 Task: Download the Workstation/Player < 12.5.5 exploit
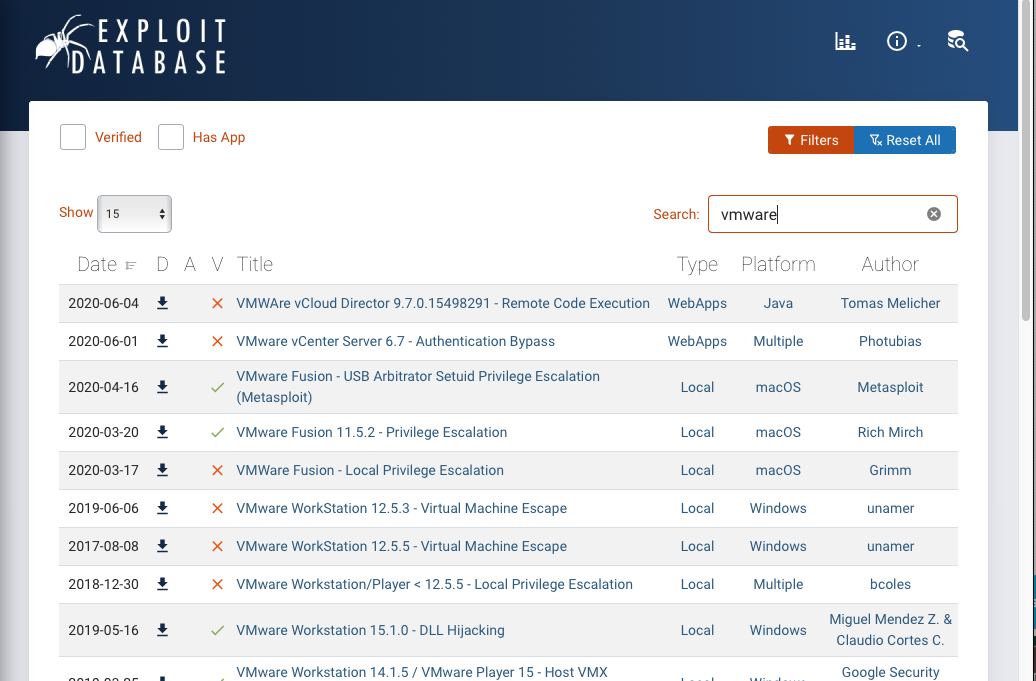click(x=163, y=584)
